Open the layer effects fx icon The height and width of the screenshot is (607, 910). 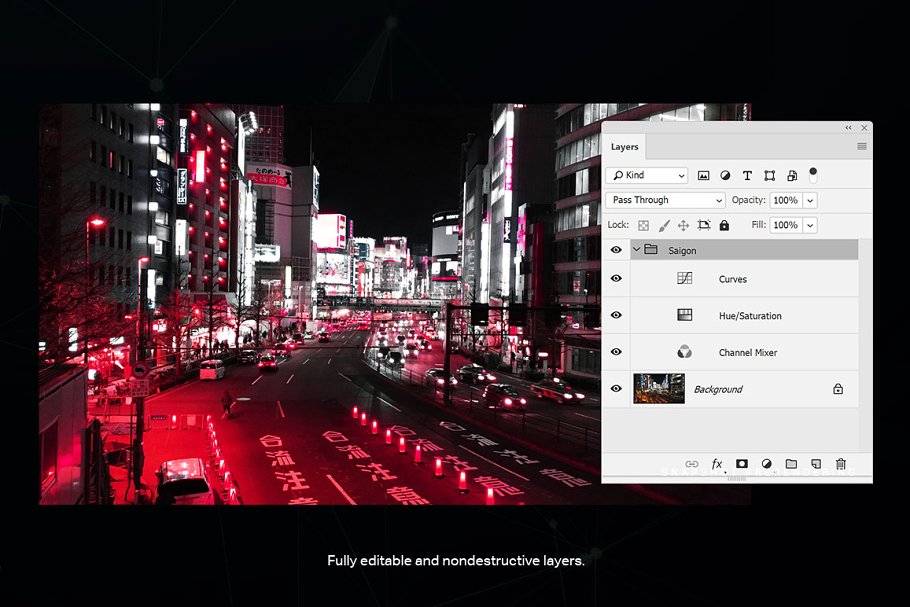click(717, 463)
